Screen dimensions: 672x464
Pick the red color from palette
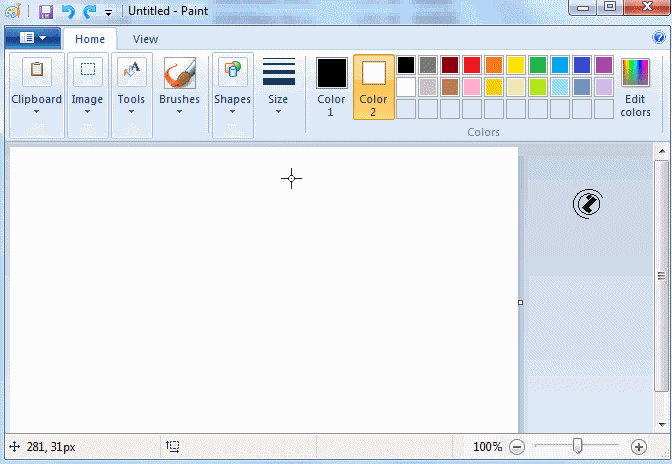coord(472,65)
